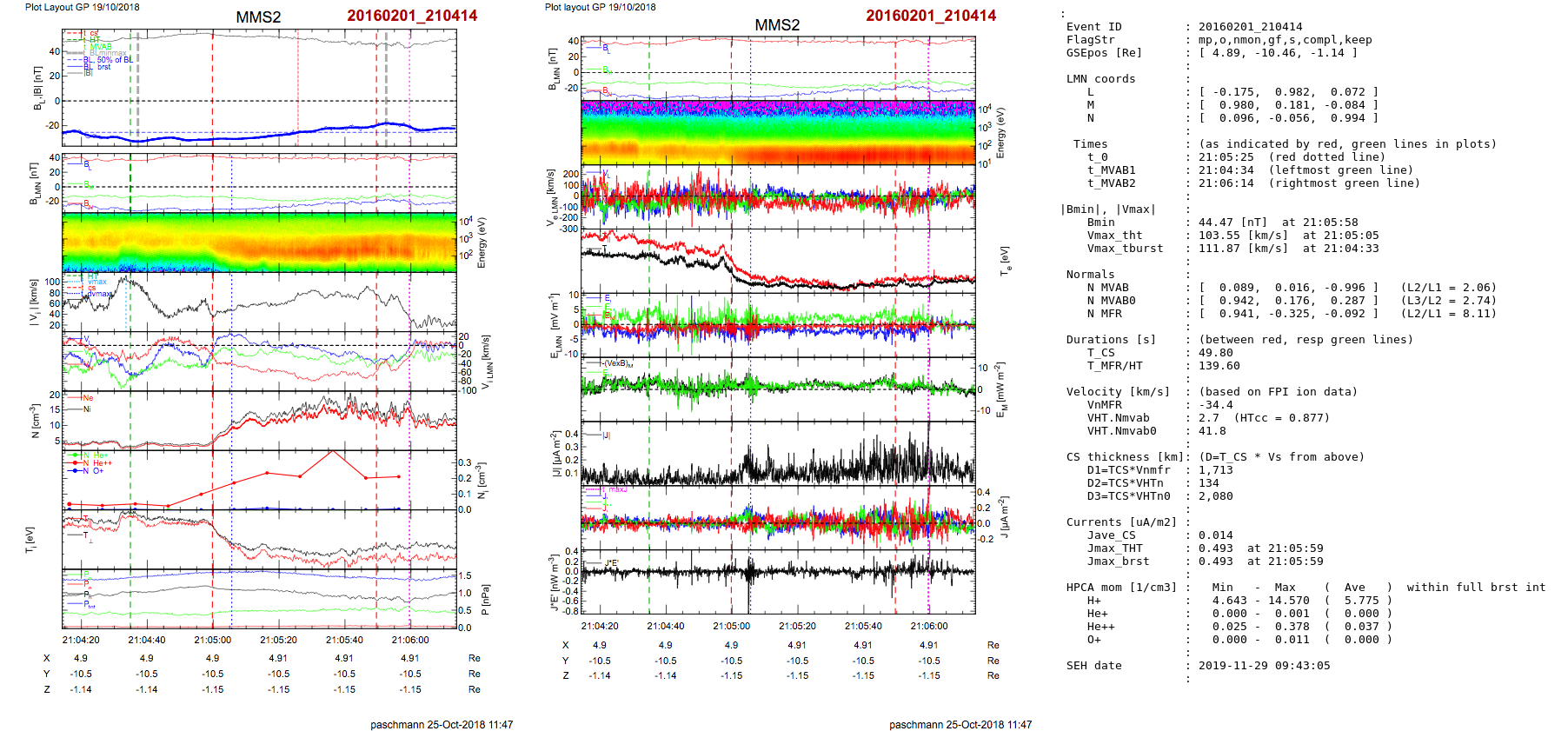Select the '(HTcc = 0.877)' note

point(1281,418)
